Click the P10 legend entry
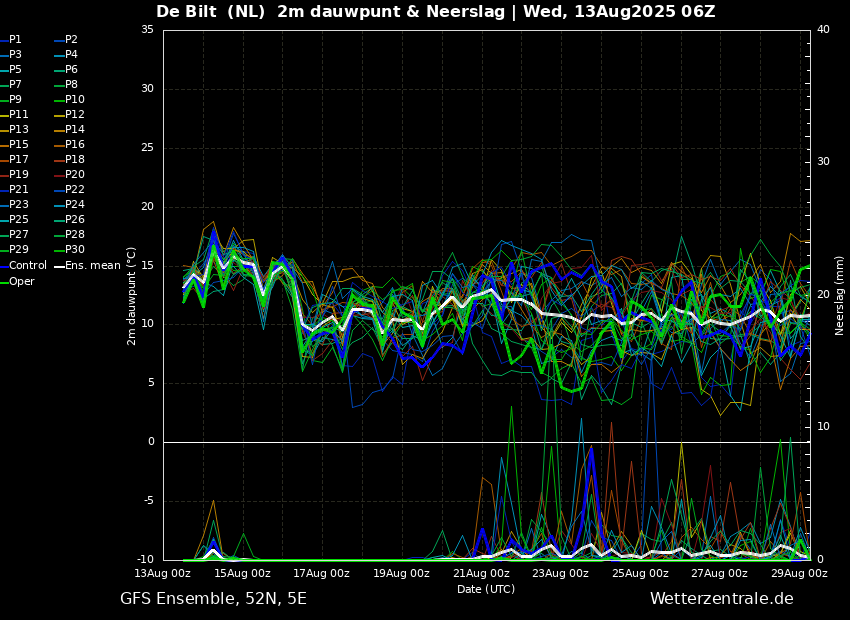 click(x=75, y=100)
